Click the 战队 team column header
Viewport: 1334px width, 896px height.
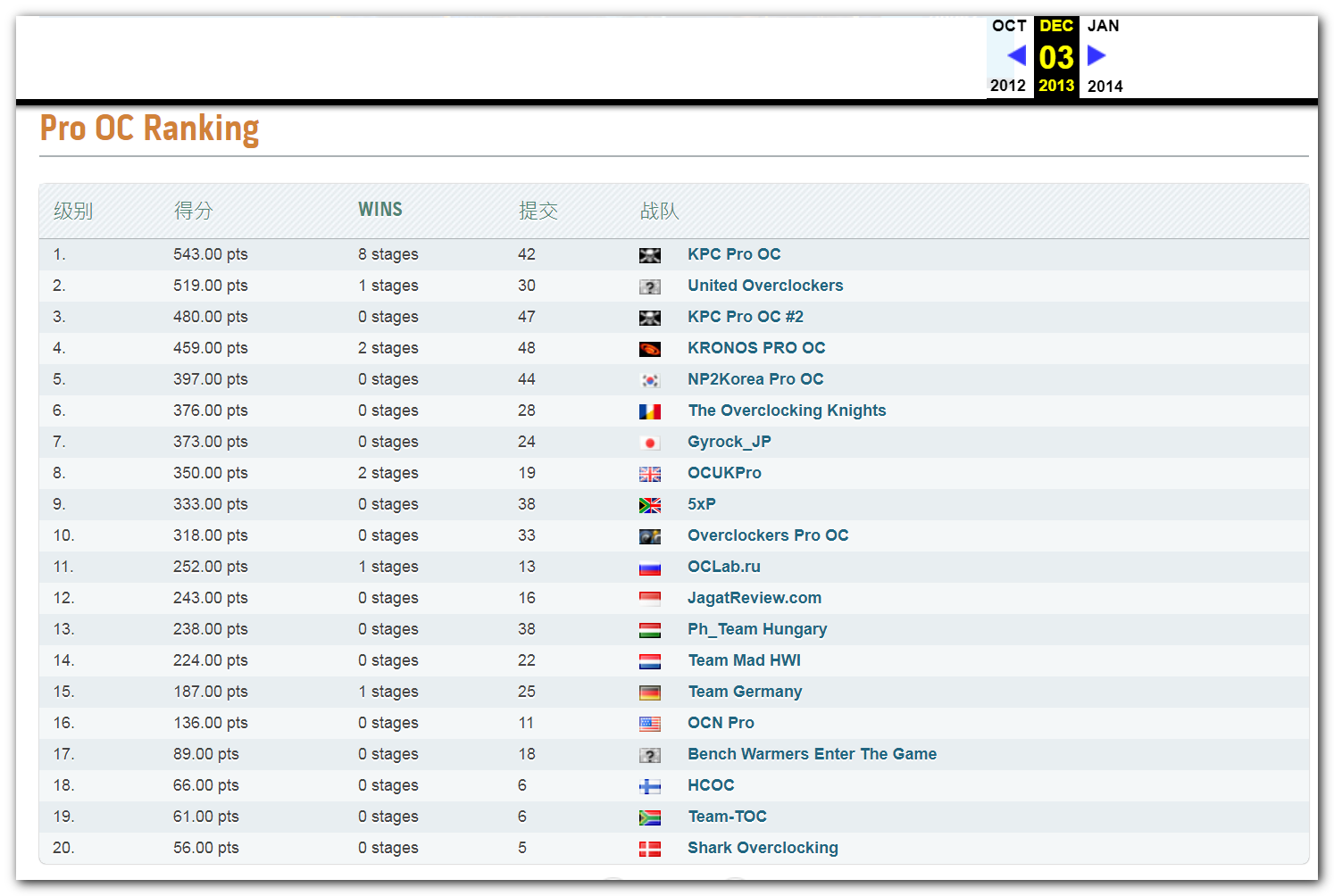tap(660, 211)
